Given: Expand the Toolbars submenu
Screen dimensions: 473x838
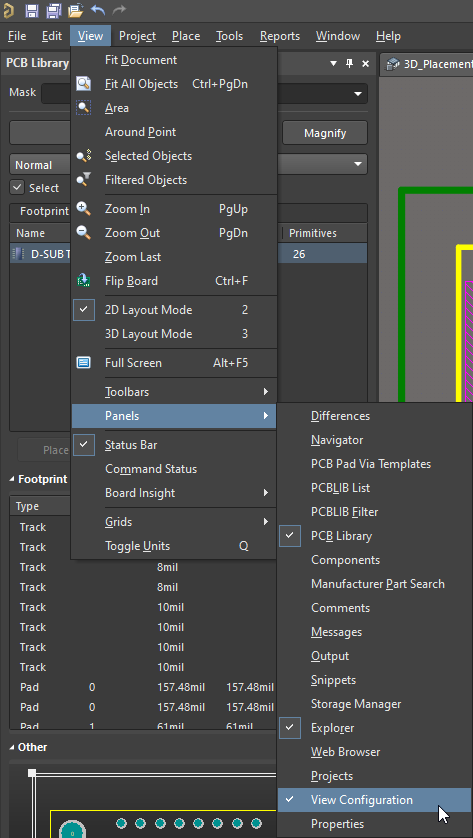Looking at the screenshot, I should (x=174, y=392).
